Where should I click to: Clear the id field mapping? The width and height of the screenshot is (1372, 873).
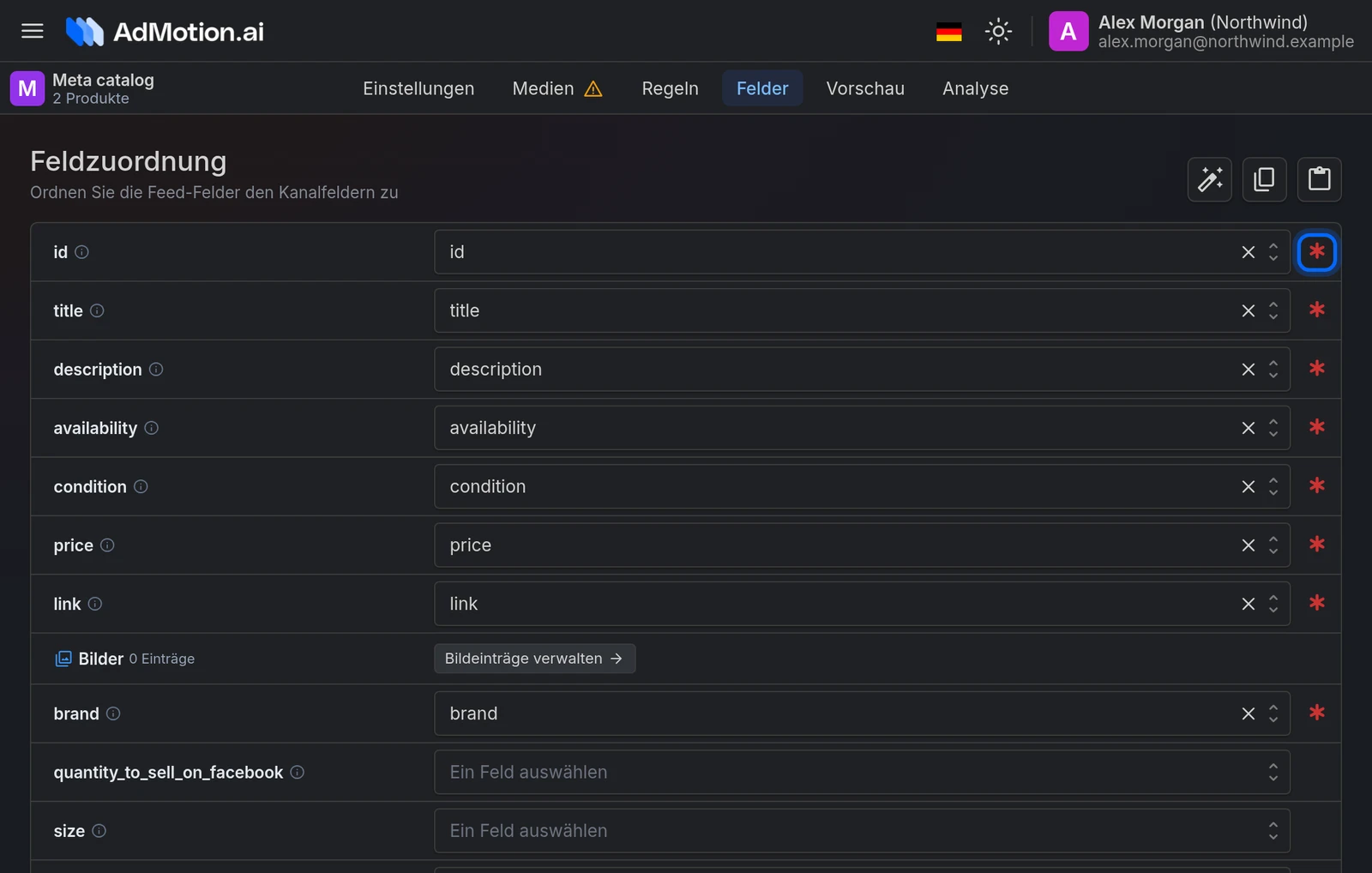pos(1249,252)
